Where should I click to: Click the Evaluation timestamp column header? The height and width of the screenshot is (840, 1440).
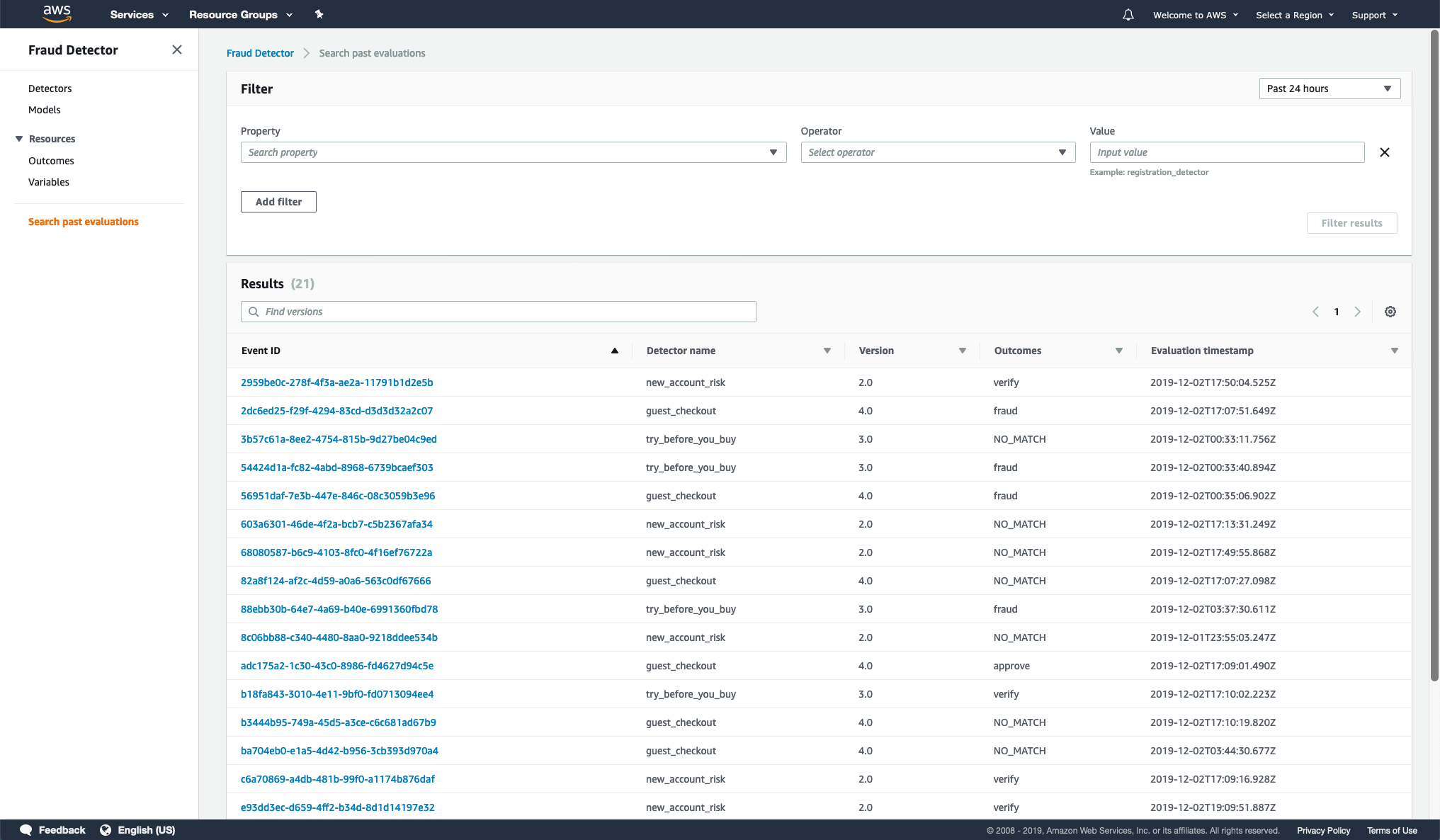point(1202,351)
